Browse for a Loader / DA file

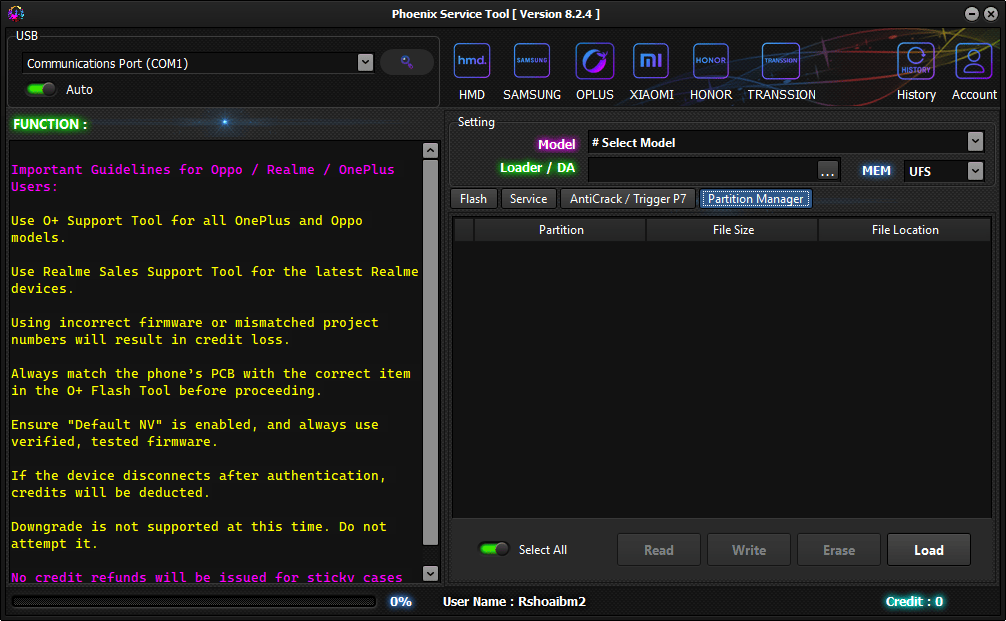click(x=827, y=170)
